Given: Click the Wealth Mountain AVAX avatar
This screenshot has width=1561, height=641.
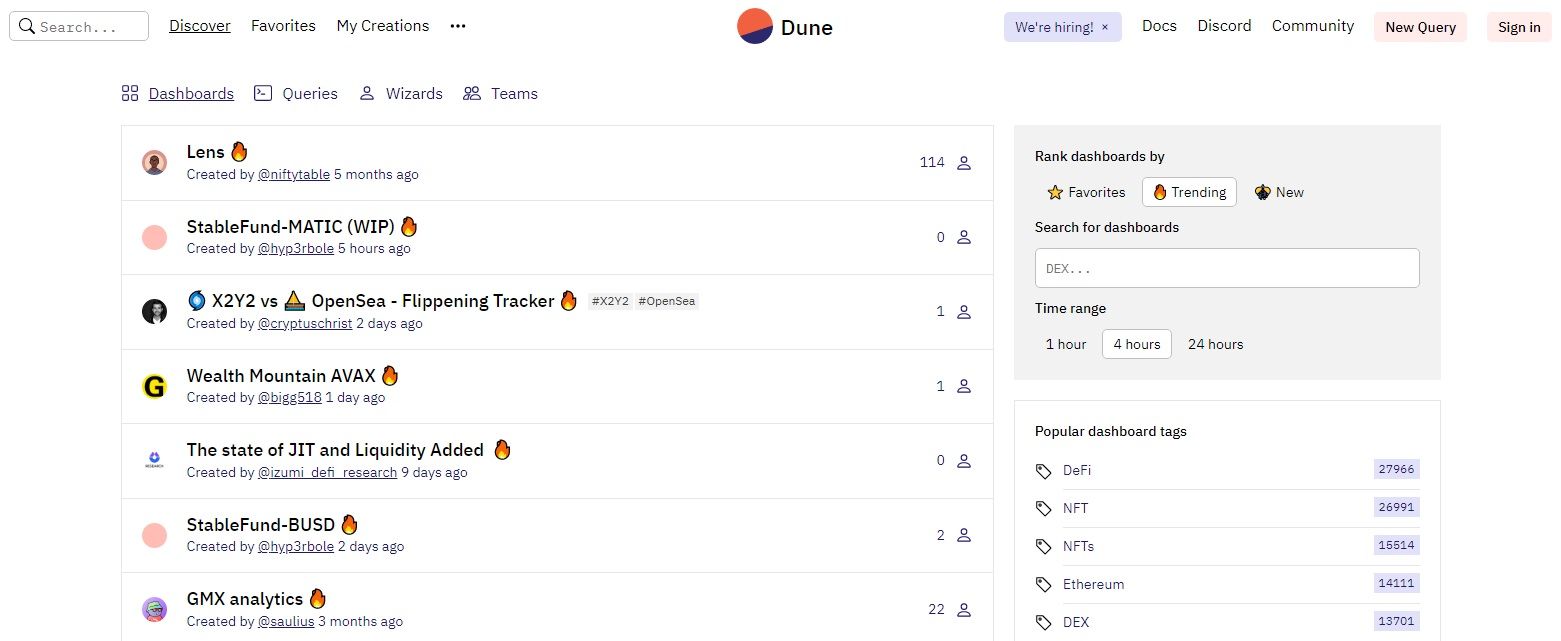Looking at the screenshot, I should (154, 386).
